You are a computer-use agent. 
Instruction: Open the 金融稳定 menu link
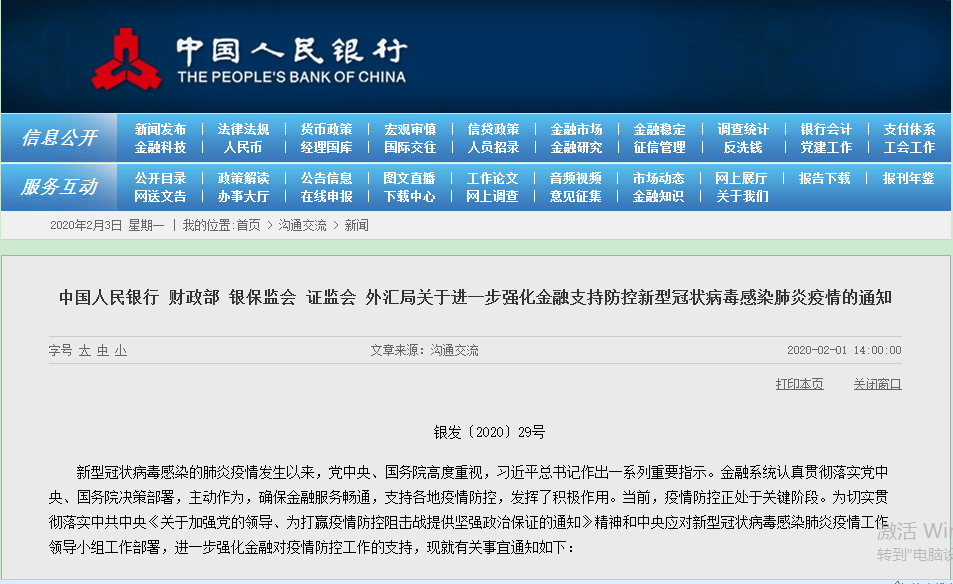click(659, 129)
